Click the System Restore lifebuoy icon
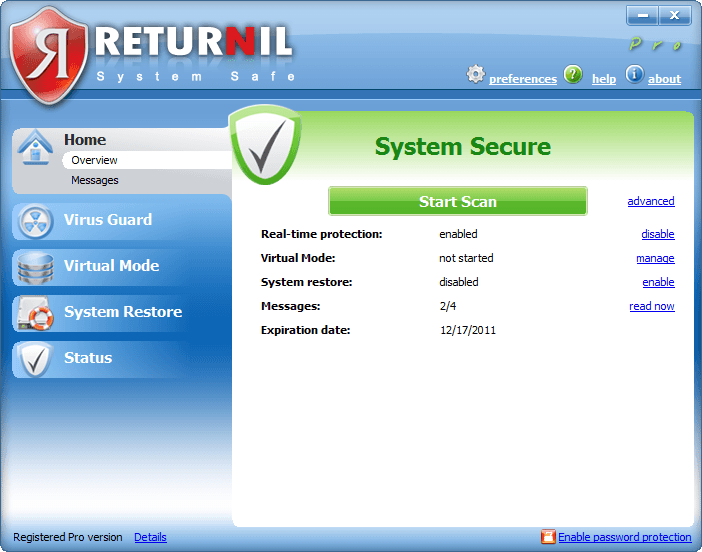 pyautogui.click(x=35, y=313)
